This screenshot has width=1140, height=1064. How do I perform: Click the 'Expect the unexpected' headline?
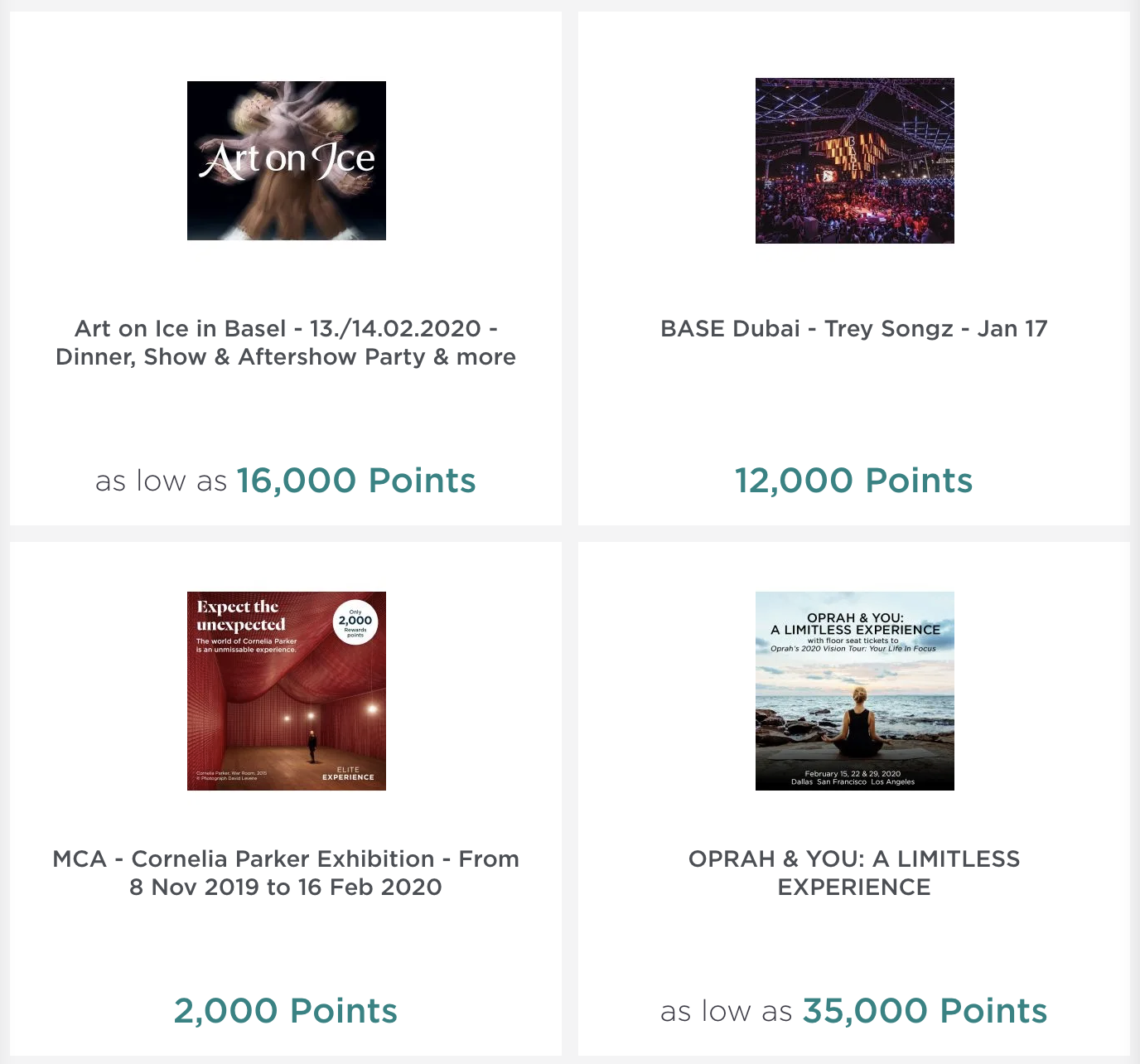coord(241,616)
